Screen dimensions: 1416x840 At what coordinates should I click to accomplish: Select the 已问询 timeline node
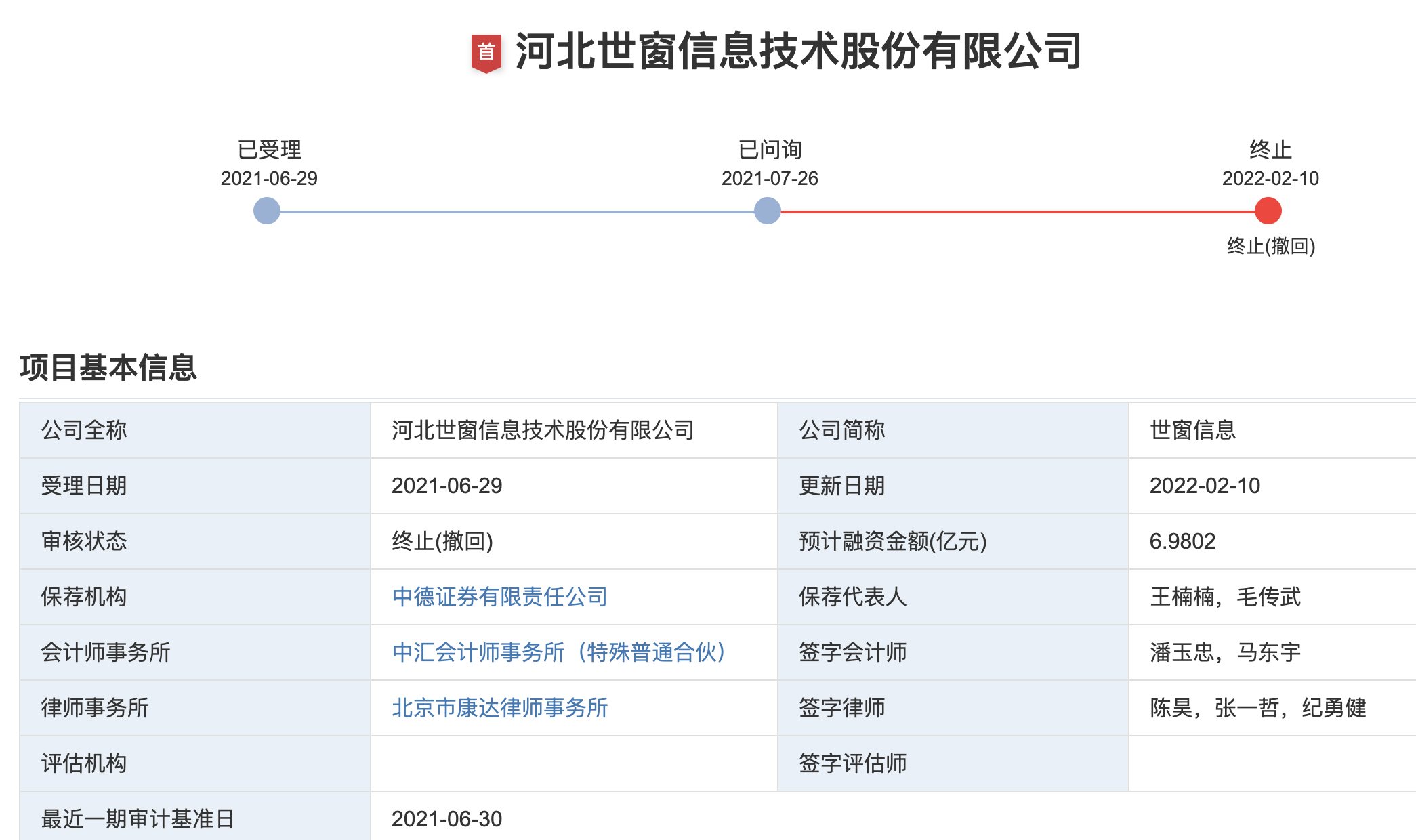768,211
